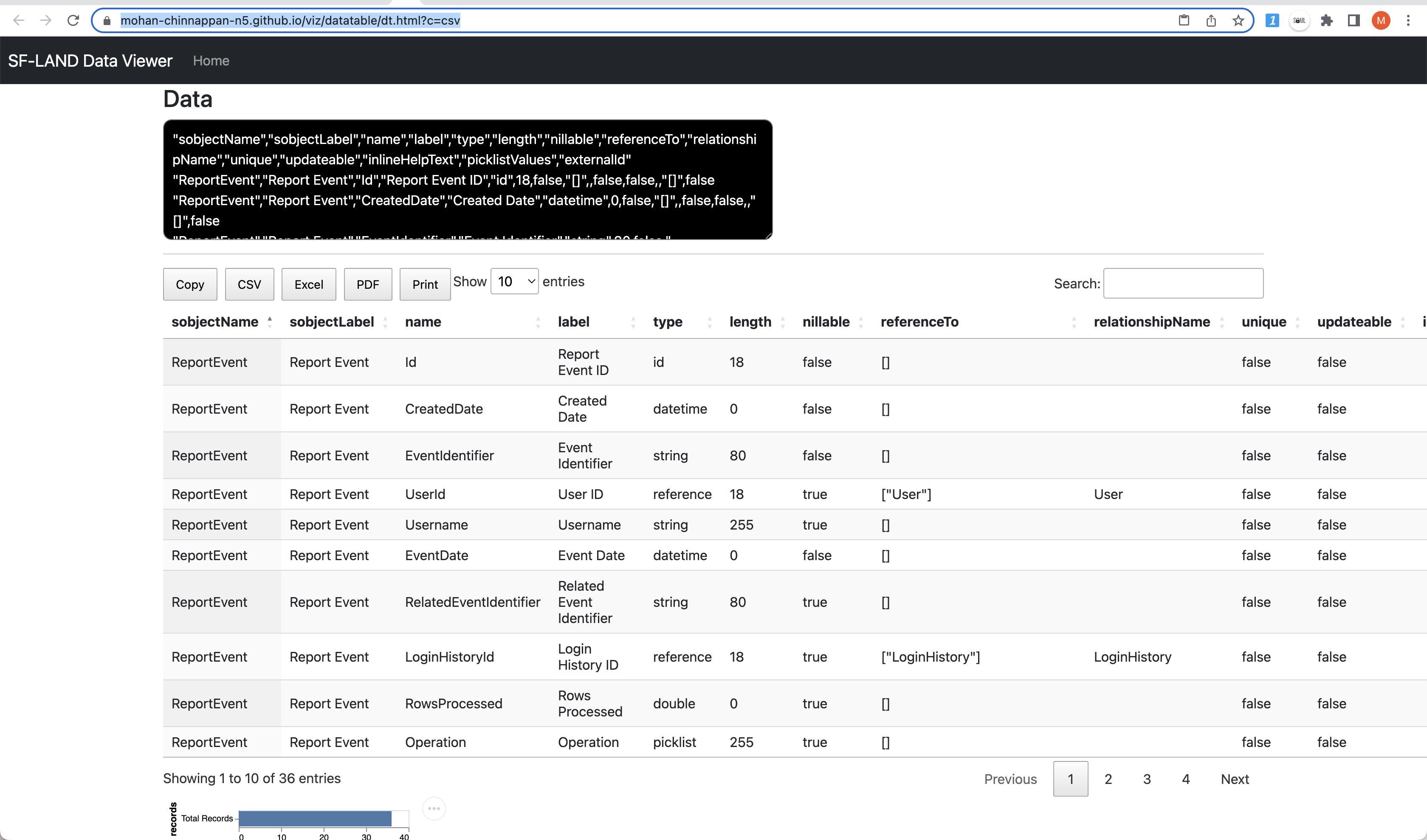Sort by referenceTo column
This screenshot has width=1427, height=840.
(x=979, y=321)
